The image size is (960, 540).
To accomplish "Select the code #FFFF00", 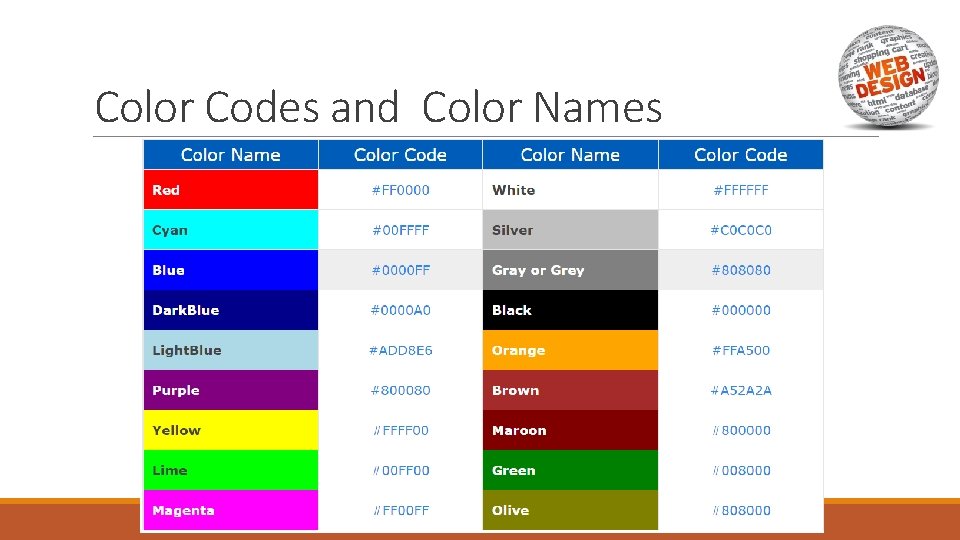I will 400,430.
